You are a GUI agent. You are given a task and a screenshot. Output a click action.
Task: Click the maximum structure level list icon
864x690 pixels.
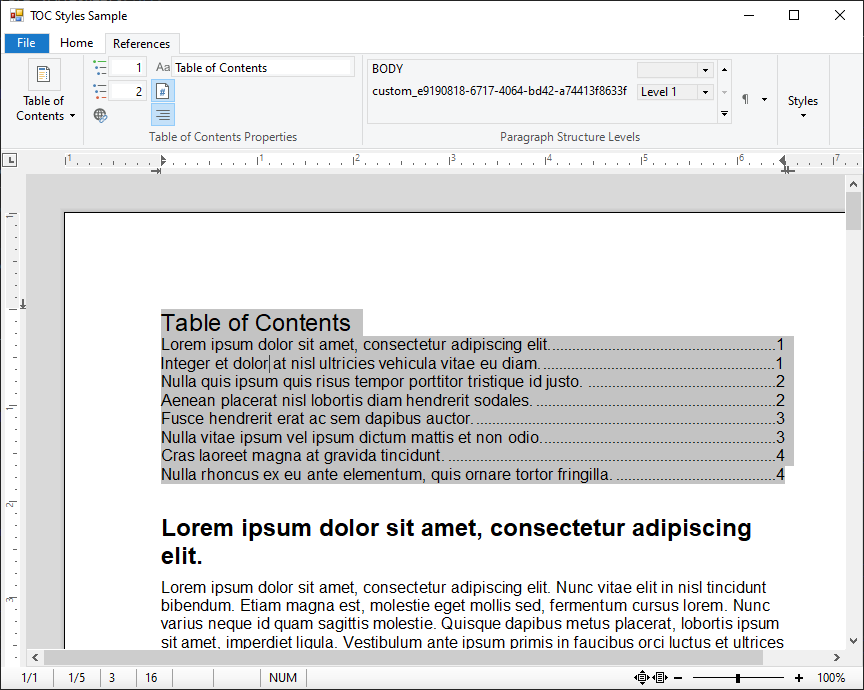pos(100,91)
